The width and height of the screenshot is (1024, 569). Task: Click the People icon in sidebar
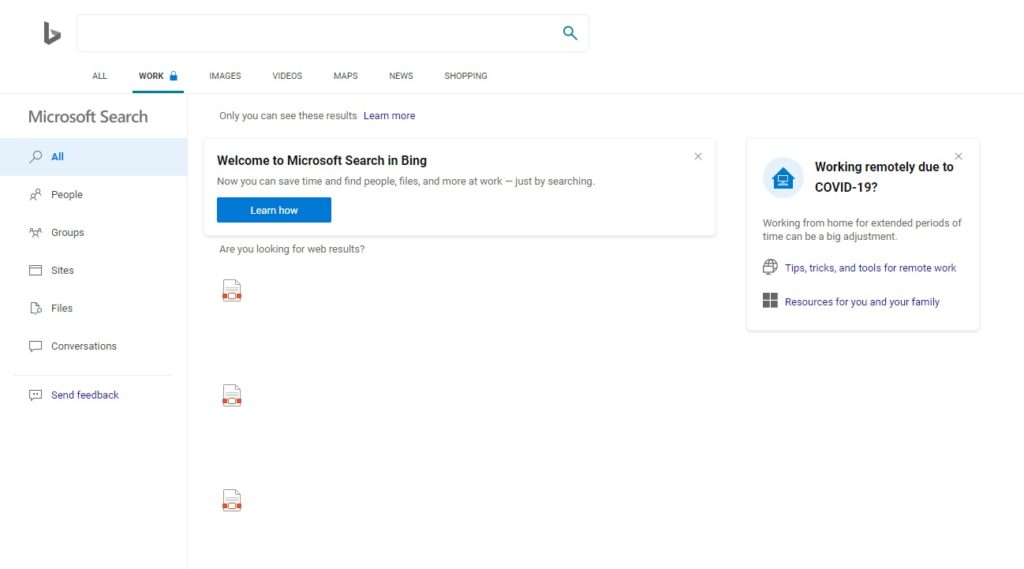point(35,195)
